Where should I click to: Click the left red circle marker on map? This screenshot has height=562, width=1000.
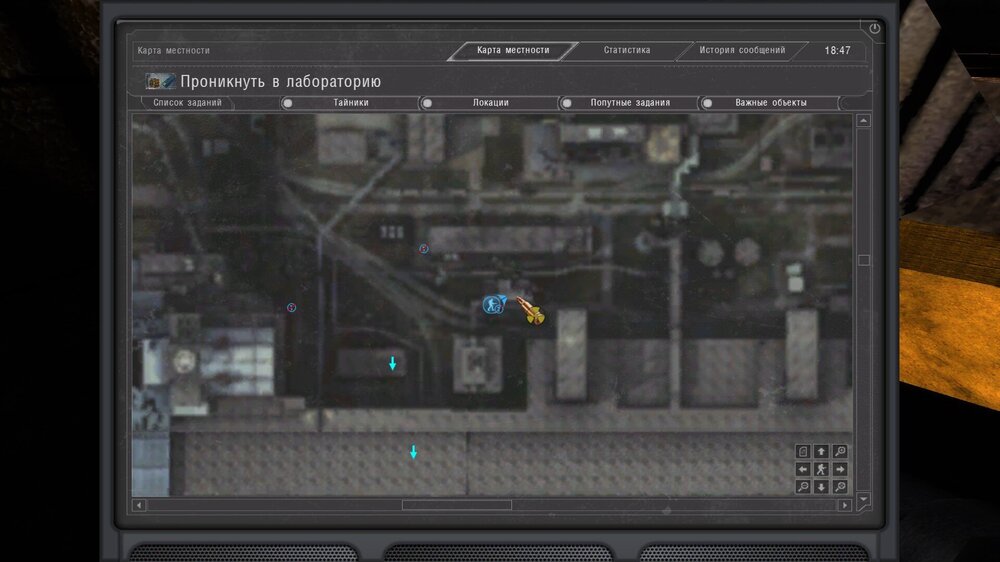coord(291,307)
